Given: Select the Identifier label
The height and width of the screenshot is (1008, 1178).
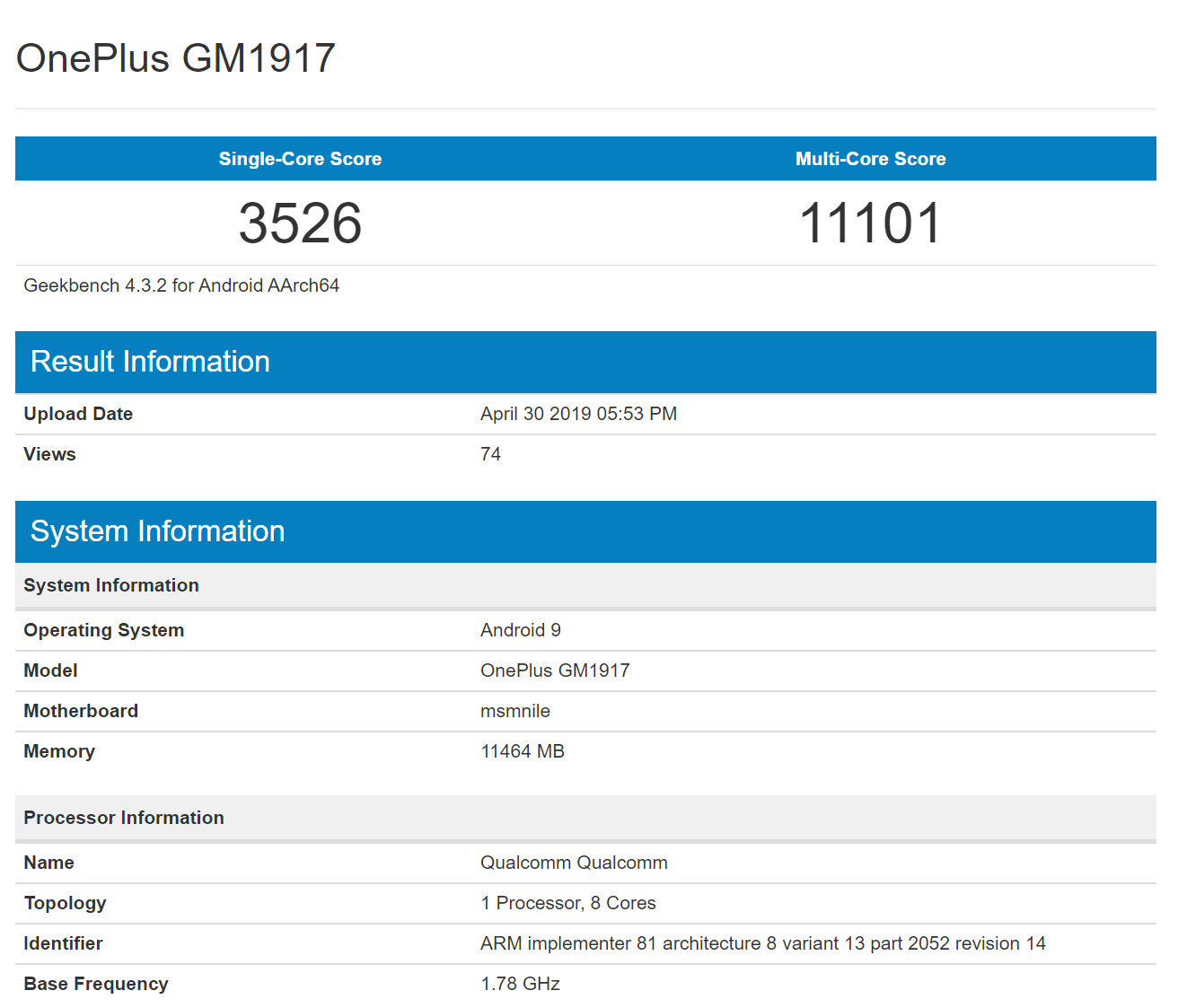Looking at the screenshot, I should point(63,943).
